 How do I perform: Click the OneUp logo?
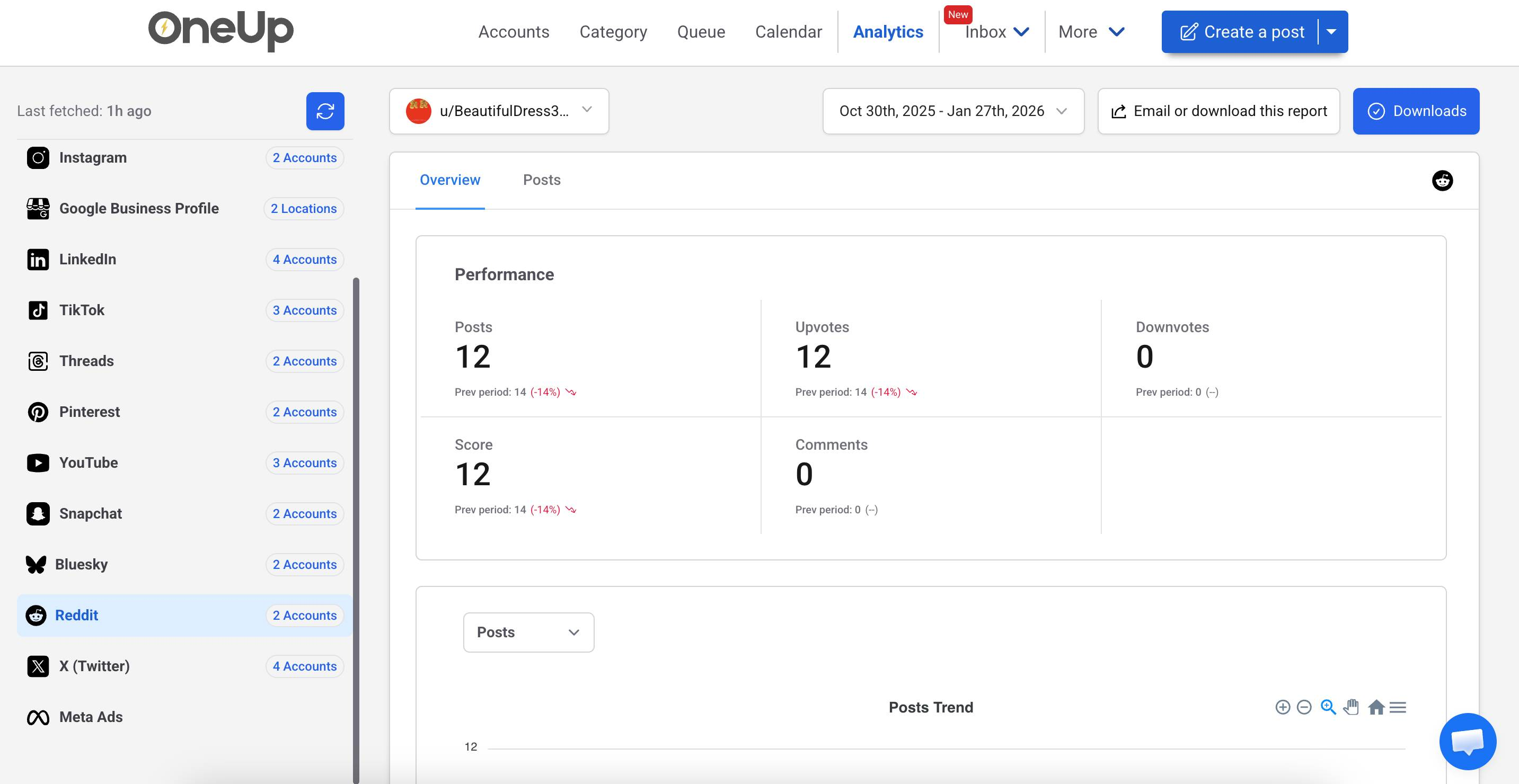point(220,31)
